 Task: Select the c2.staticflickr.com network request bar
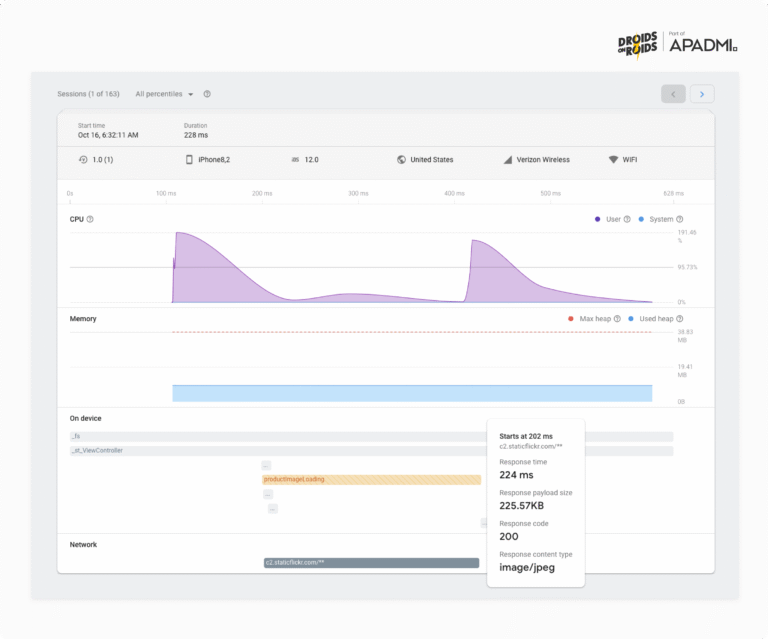pos(371,563)
